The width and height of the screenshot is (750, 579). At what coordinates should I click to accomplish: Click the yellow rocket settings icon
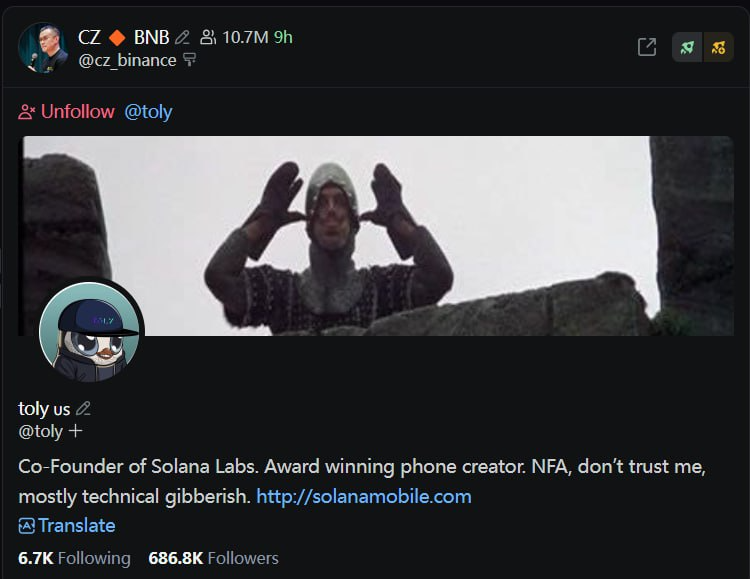tap(718, 47)
